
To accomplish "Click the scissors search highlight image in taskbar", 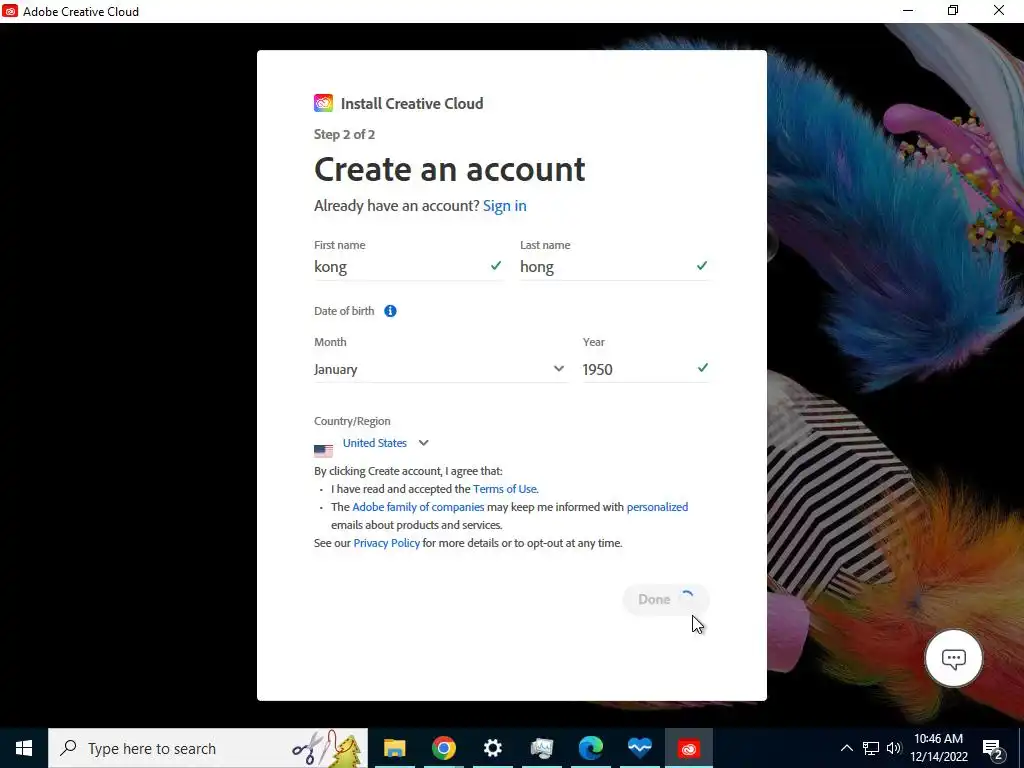I will [x=327, y=748].
